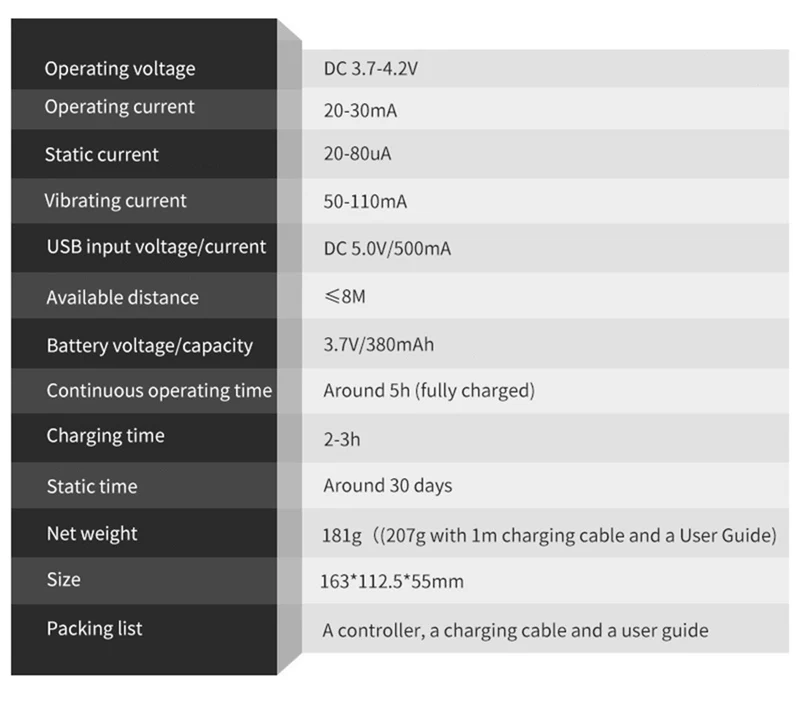Select the Charging time label
The image size is (800, 701).
pyautogui.click(x=106, y=436)
